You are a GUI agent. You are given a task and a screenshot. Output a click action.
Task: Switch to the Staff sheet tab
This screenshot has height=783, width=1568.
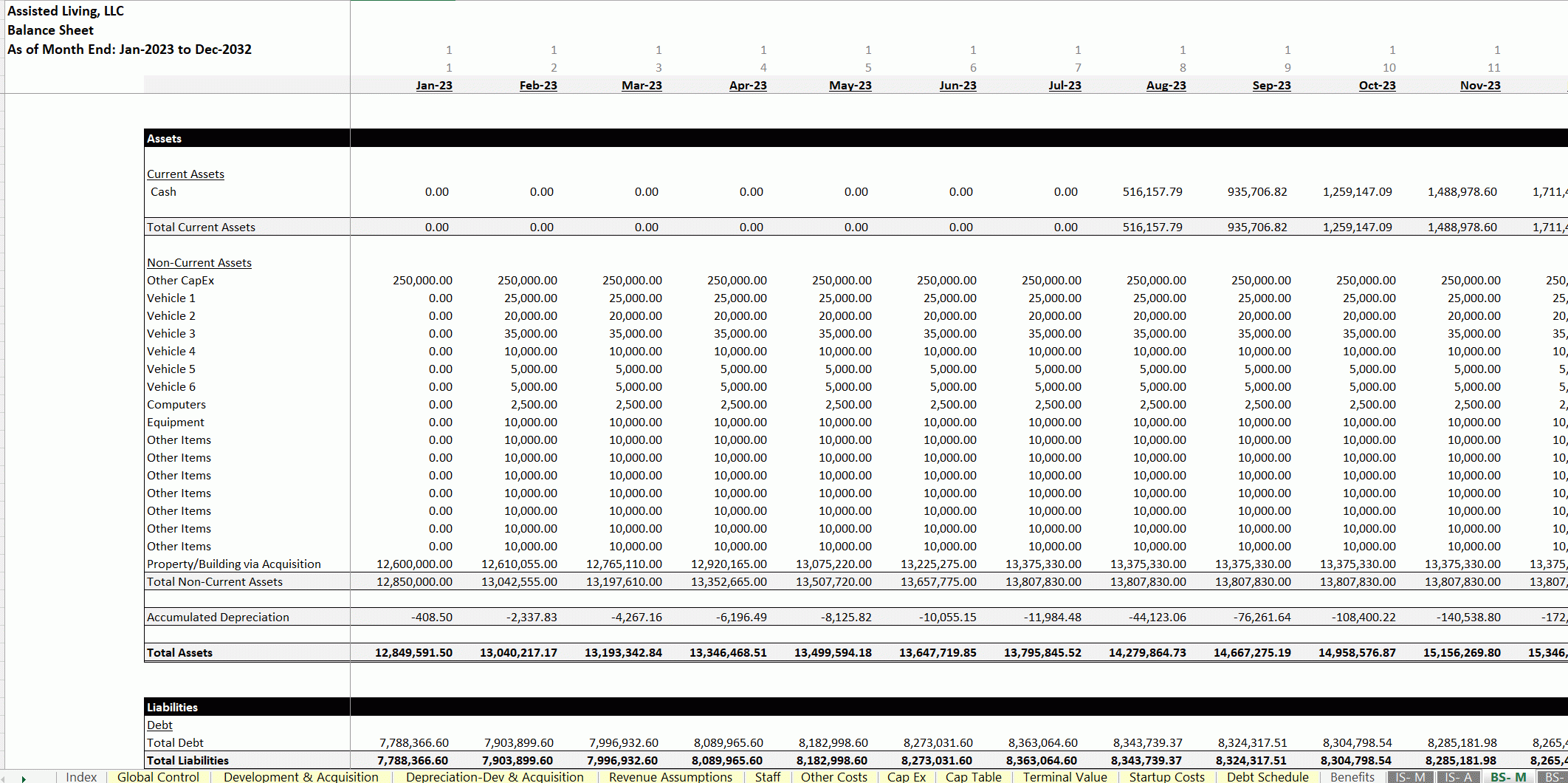[x=767, y=777]
